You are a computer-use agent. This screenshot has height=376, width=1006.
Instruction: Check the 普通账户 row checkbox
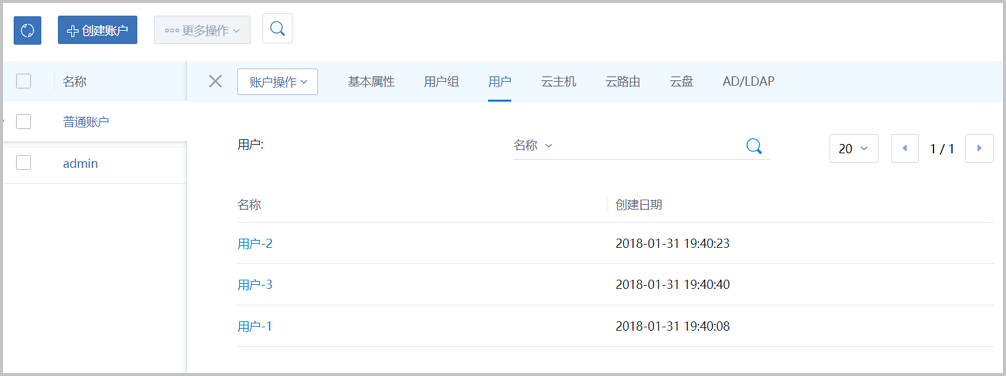[24, 121]
